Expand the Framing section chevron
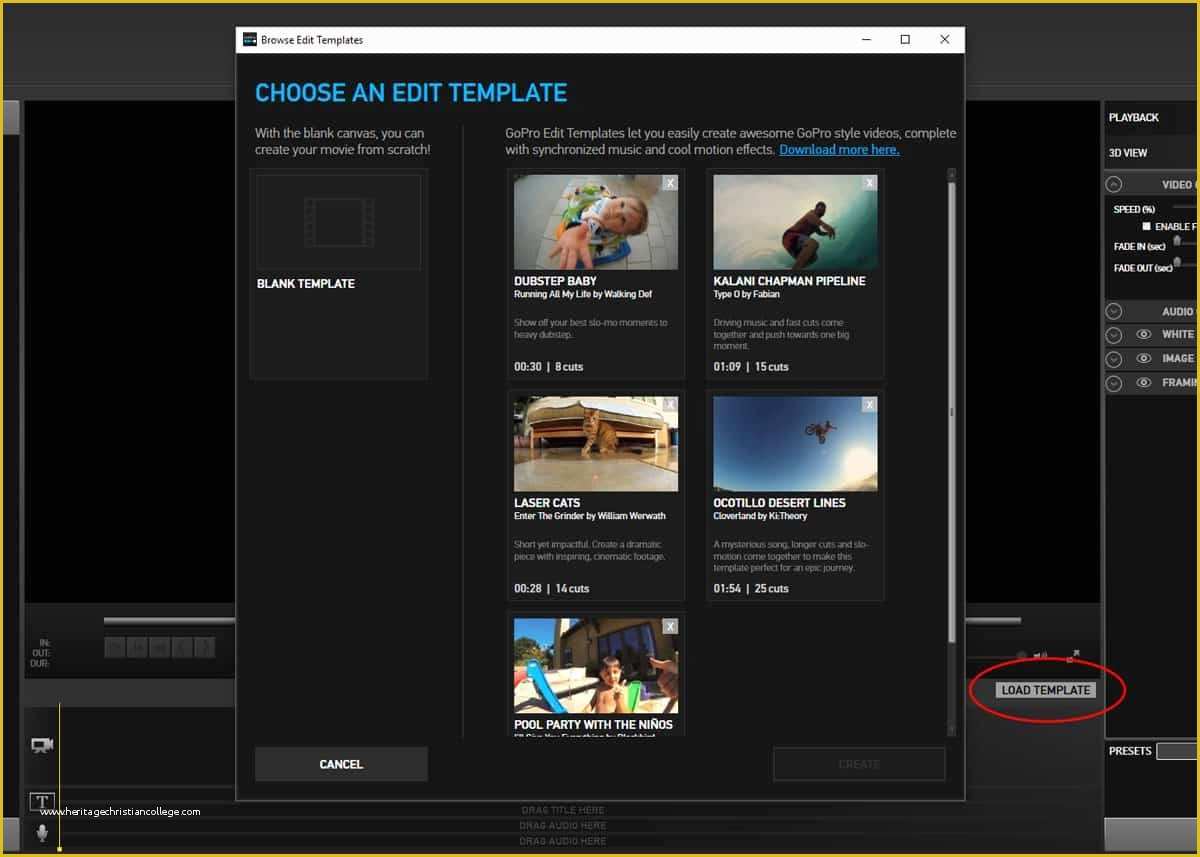1200x857 pixels. 1114,383
